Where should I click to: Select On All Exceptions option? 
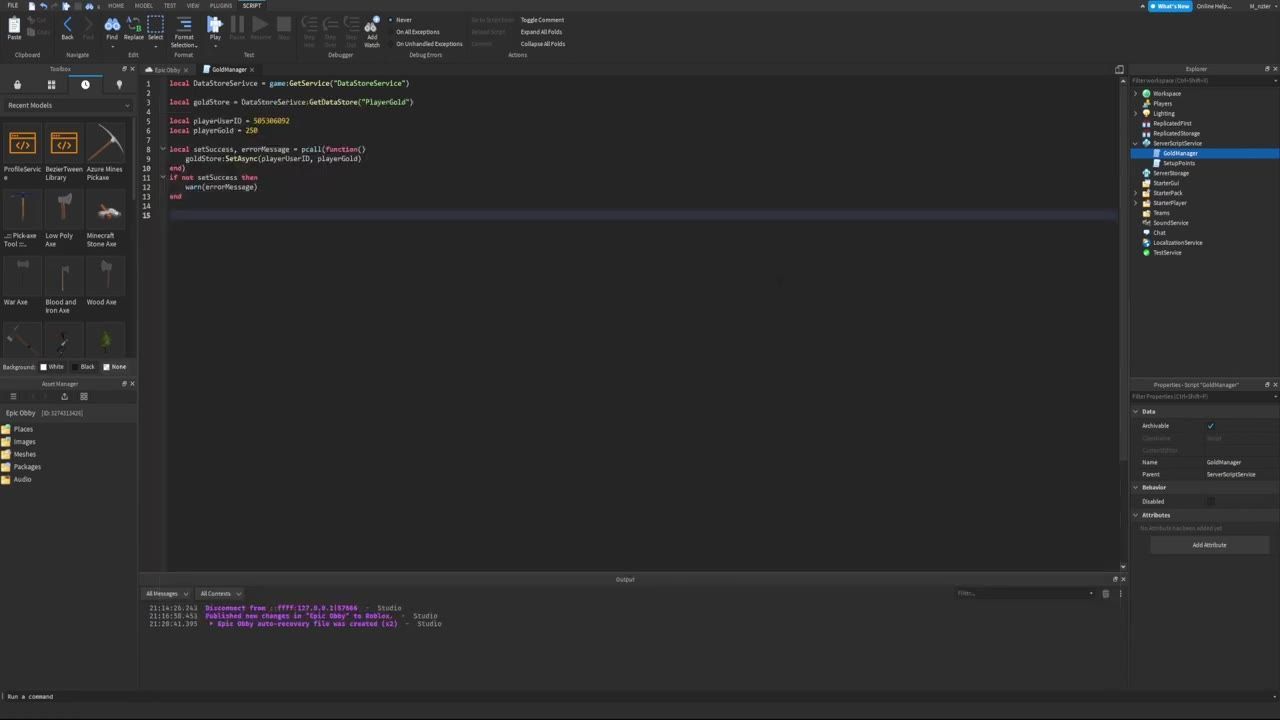point(417,32)
